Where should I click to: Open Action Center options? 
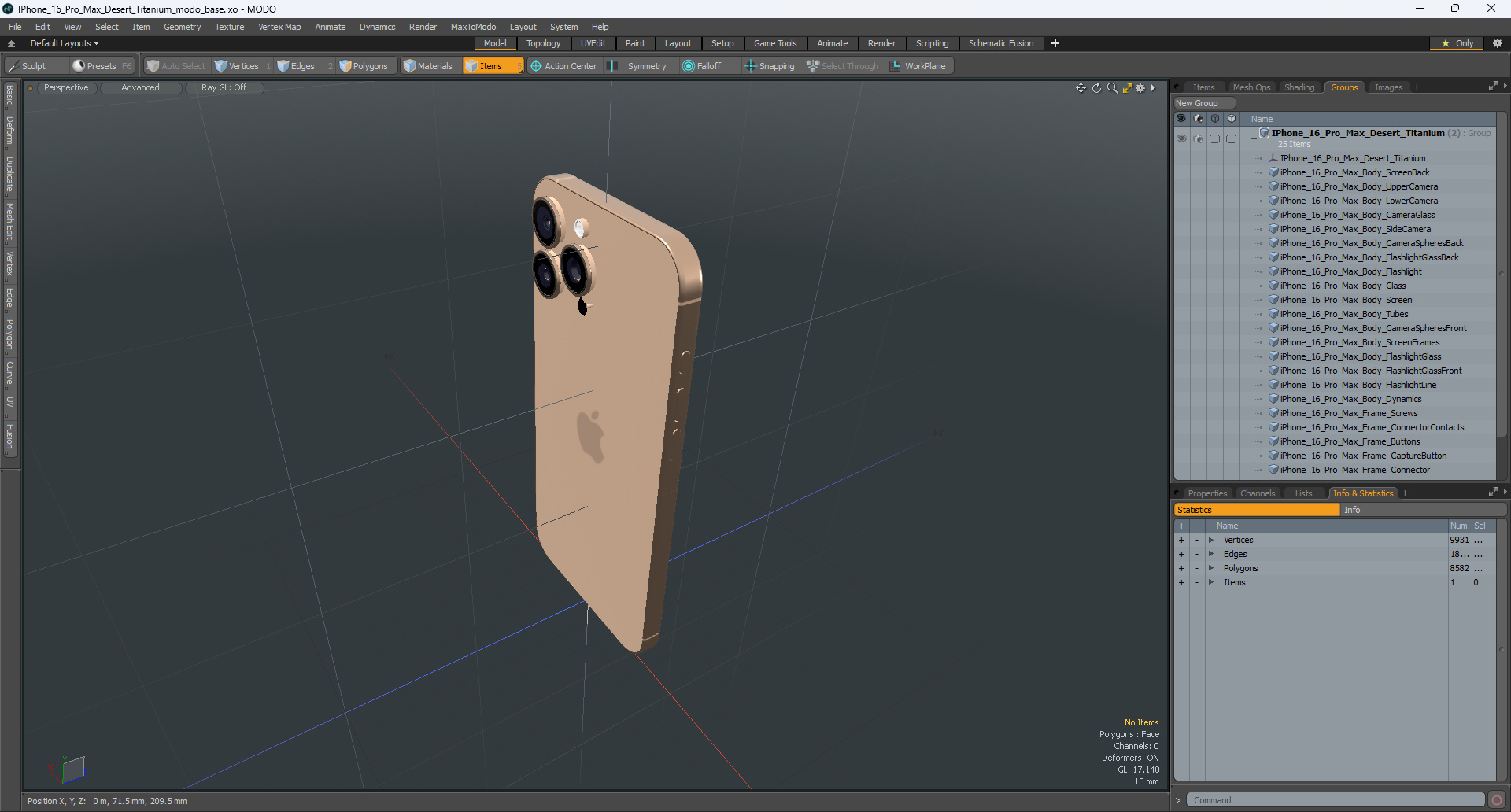pos(563,66)
